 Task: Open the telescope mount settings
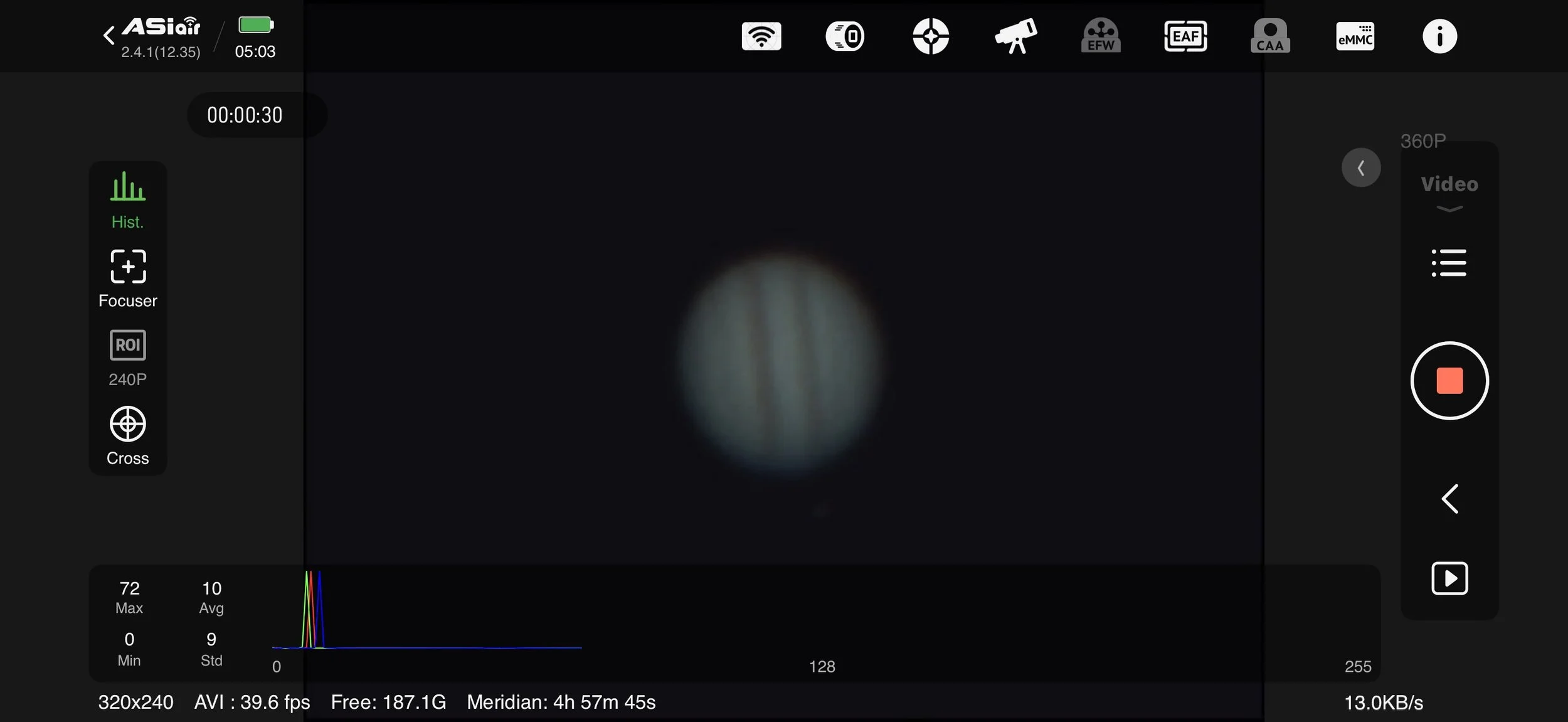(1015, 36)
